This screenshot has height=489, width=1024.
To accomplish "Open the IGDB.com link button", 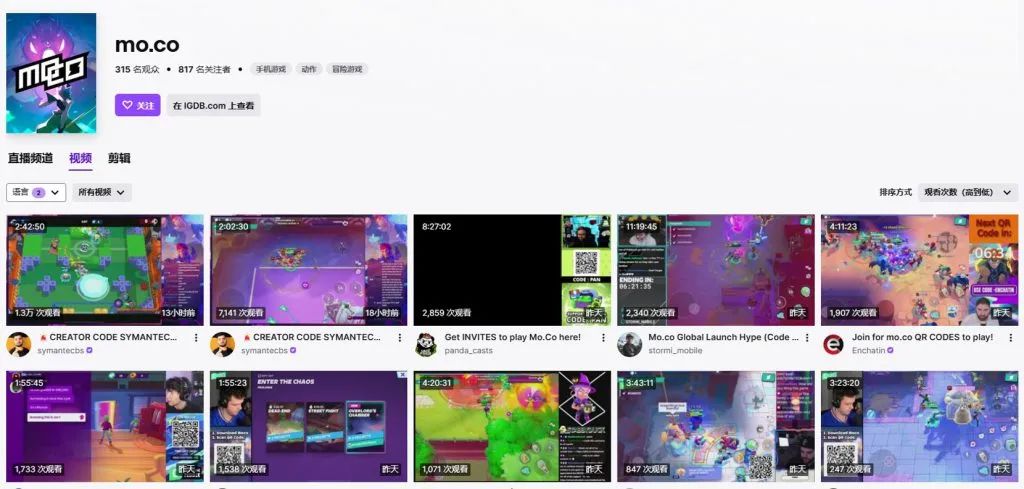I will [214, 105].
